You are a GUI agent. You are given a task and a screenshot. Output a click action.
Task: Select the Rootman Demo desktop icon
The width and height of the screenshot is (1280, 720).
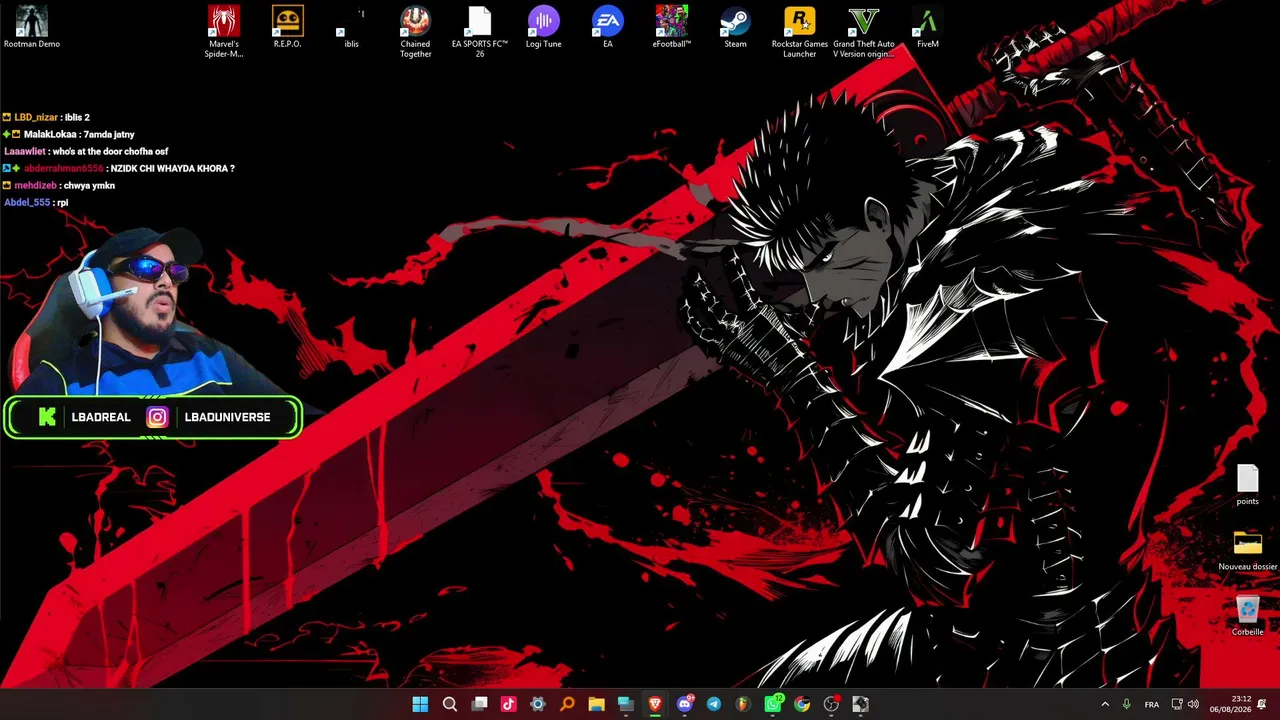pyautogui.click(x=32, y=27)
